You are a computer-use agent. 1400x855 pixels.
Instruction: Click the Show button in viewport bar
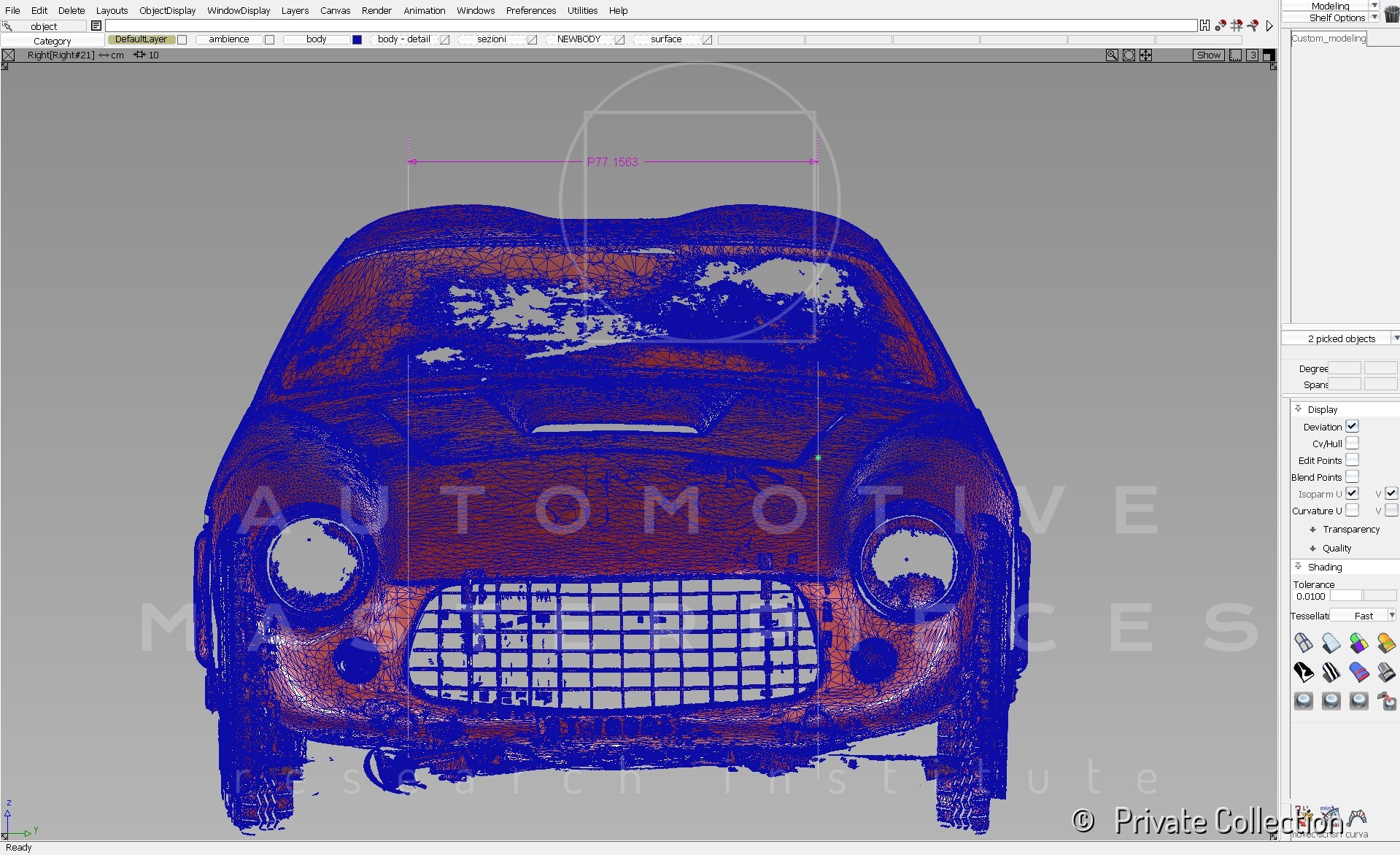pos(1208,55)
